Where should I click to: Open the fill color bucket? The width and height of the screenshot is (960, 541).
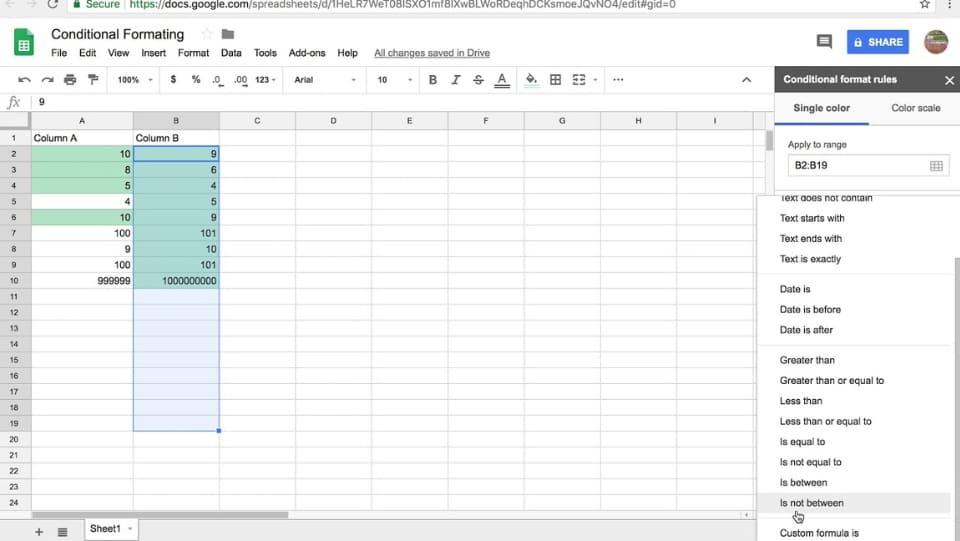tap(531, 80)
